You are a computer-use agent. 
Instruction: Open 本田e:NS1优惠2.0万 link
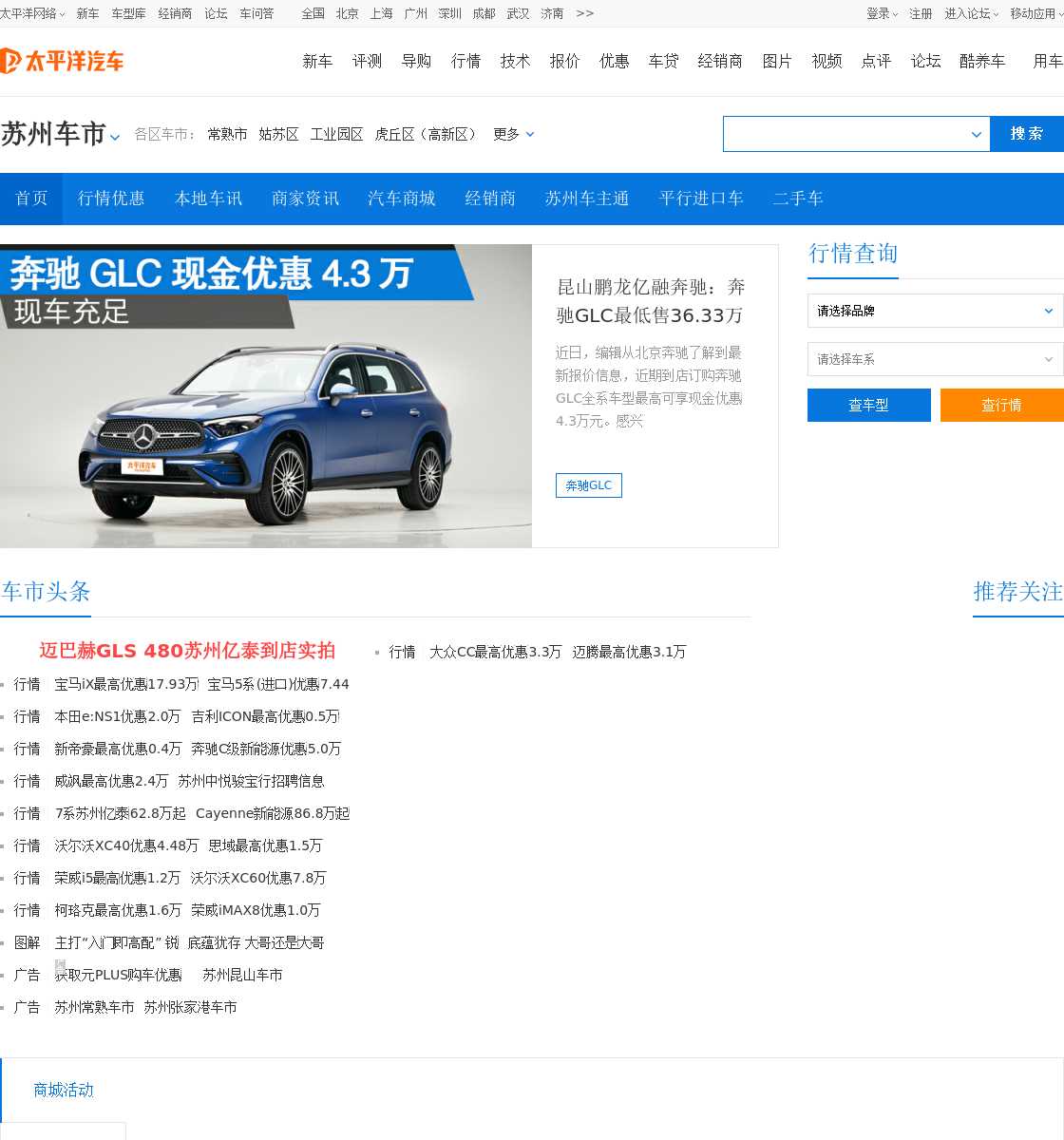pos(118,716)
